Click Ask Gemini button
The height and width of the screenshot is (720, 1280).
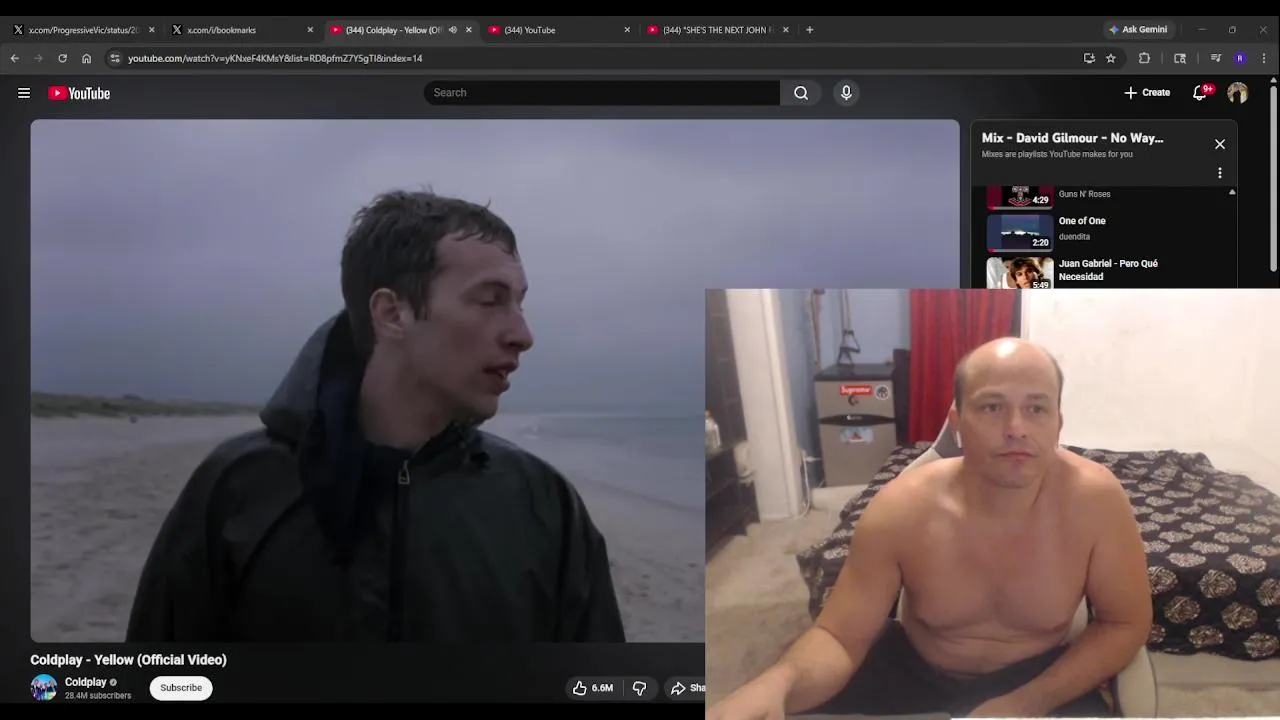click(1138, 30)
